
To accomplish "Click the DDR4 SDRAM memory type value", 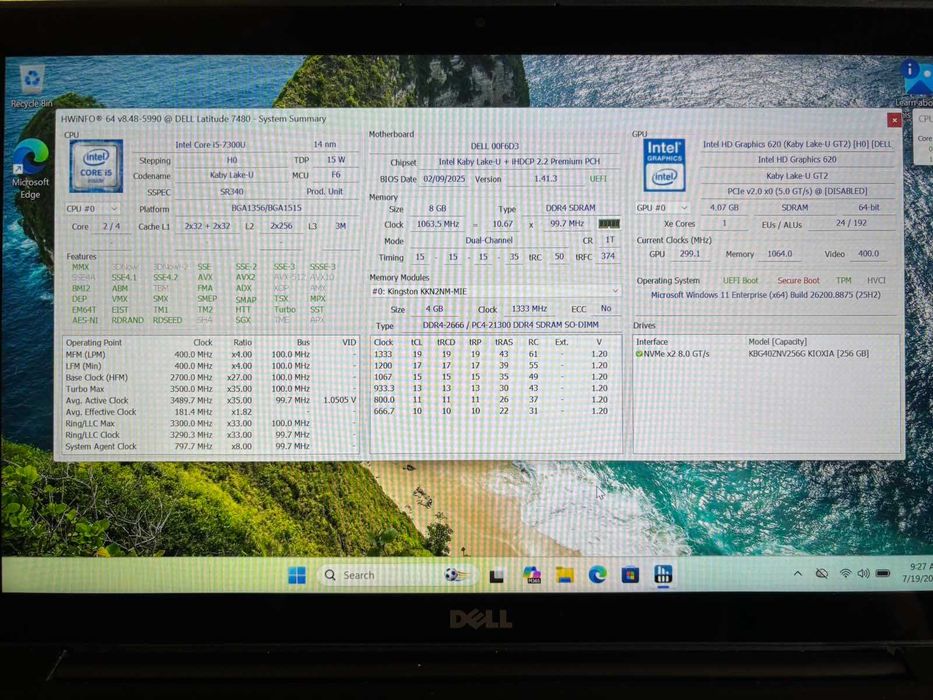I will pos(570,208).
